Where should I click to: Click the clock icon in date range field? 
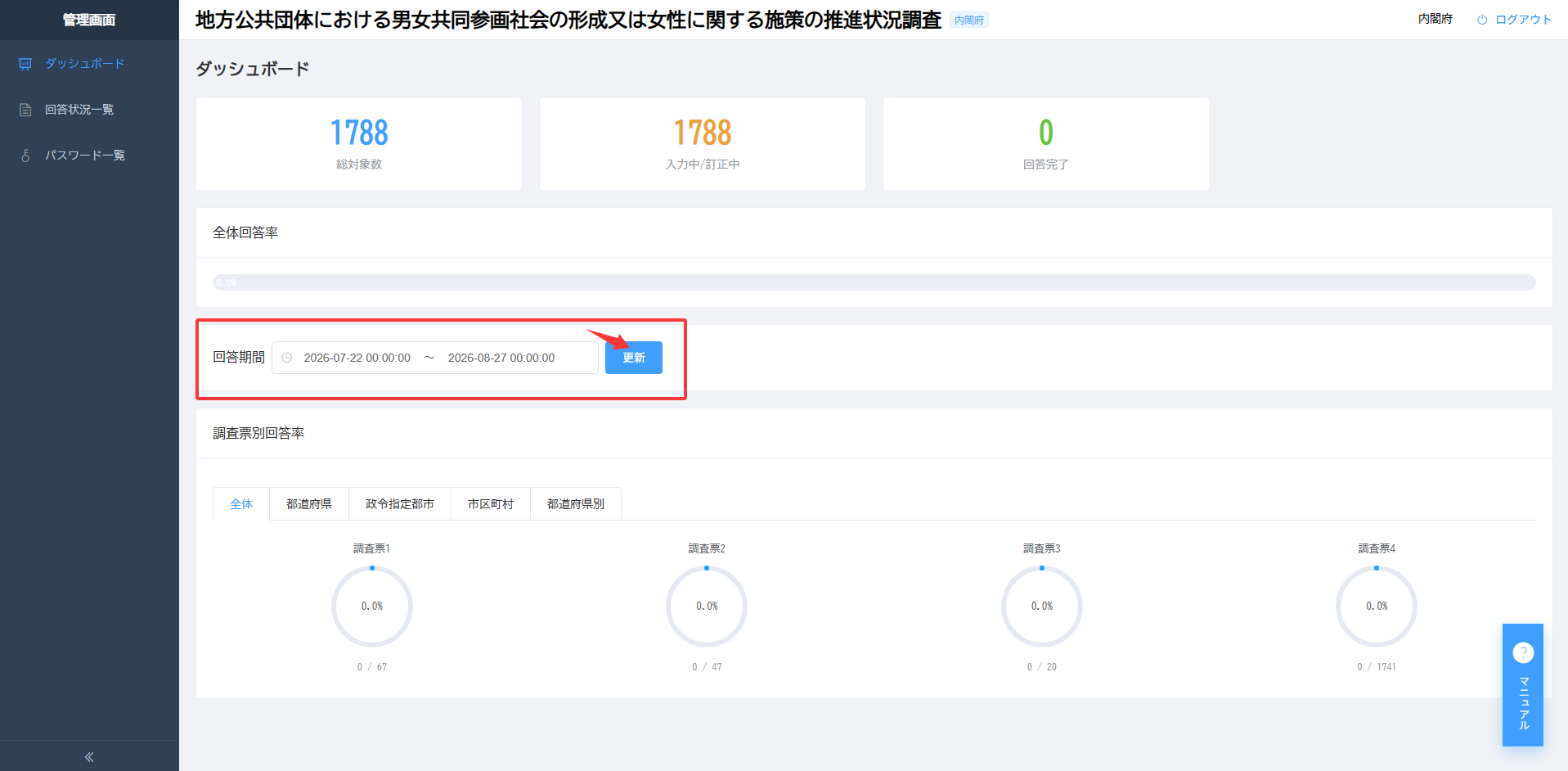tap(287, 358)
